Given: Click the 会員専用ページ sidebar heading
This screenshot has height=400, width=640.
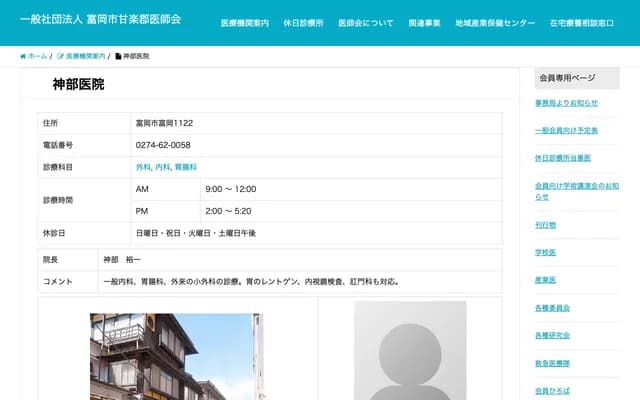Looking at the screenshot, I should 577,78.
